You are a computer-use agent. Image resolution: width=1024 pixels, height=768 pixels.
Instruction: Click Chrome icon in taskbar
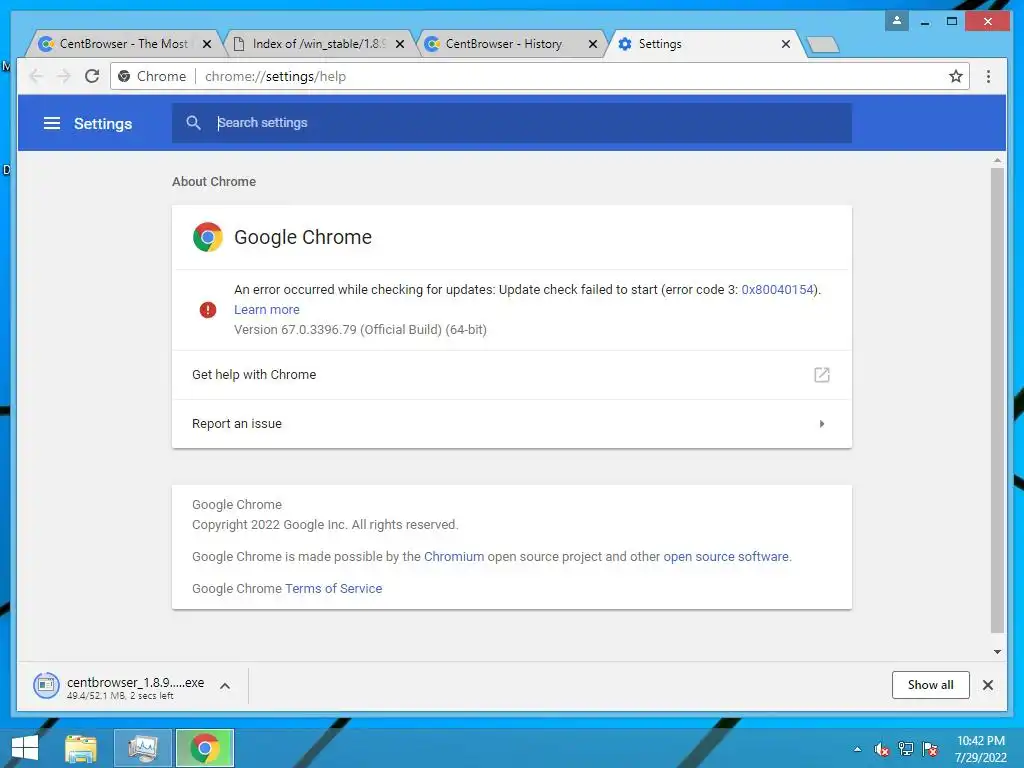coord(205,748)
